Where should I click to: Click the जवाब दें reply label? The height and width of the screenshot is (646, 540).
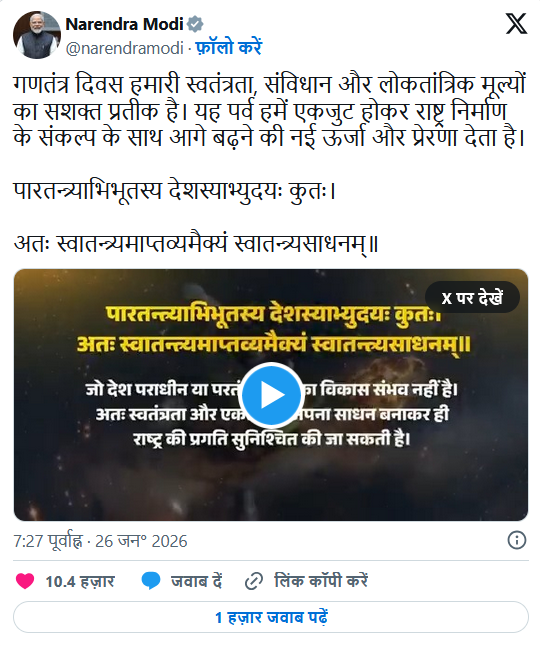tap(196, 581)
